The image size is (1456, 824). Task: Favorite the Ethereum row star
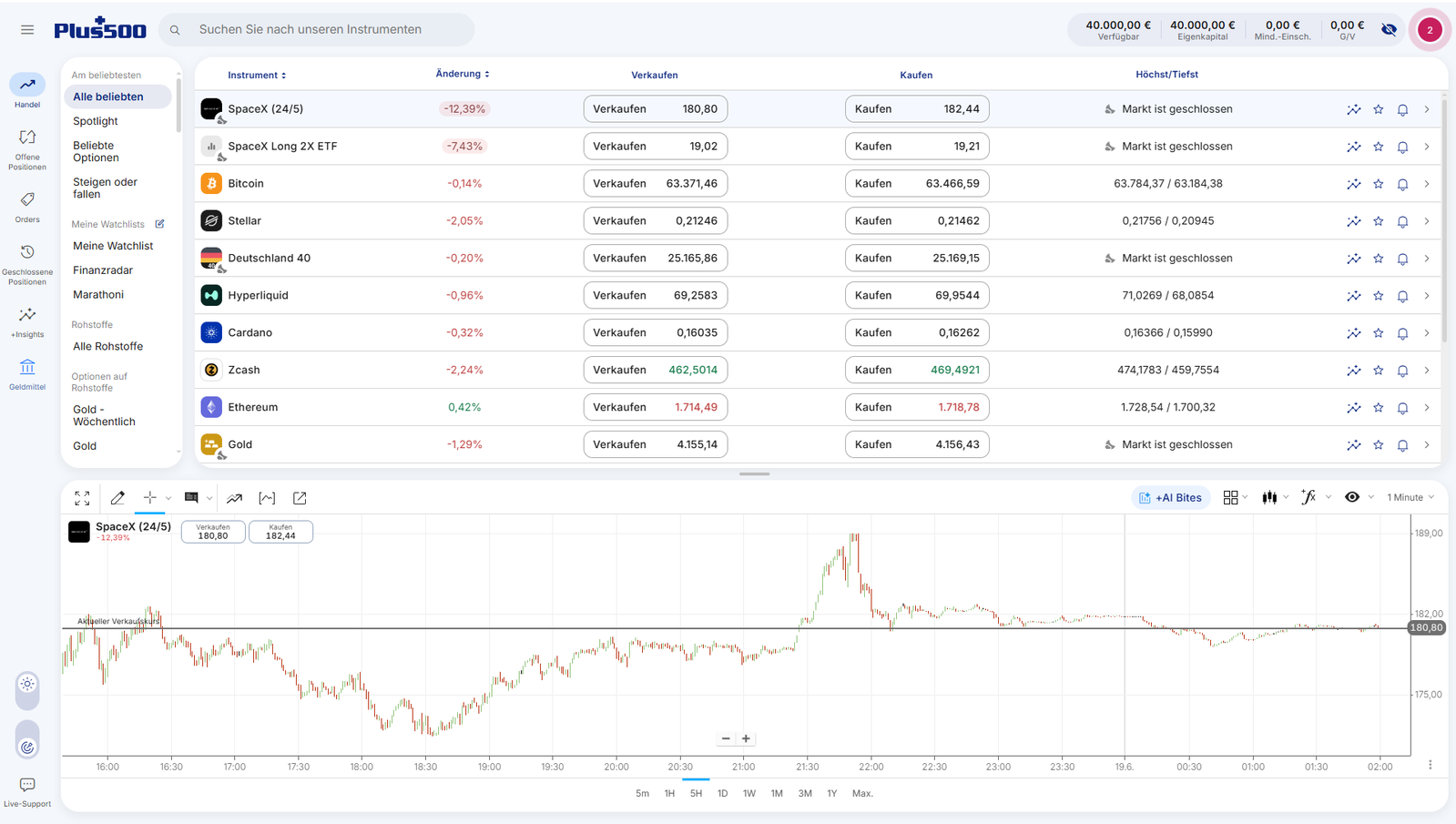1379,408
